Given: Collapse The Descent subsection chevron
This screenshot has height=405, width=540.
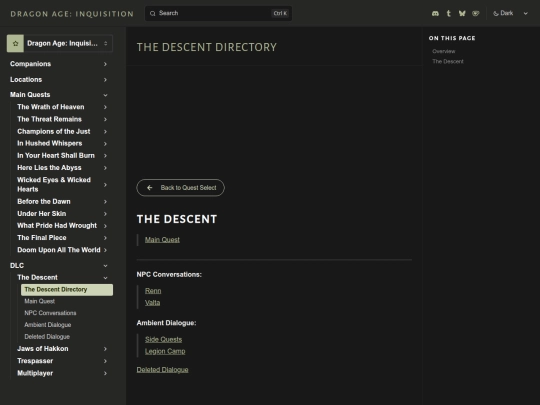Looking at the screenshot, I should 105,278.
